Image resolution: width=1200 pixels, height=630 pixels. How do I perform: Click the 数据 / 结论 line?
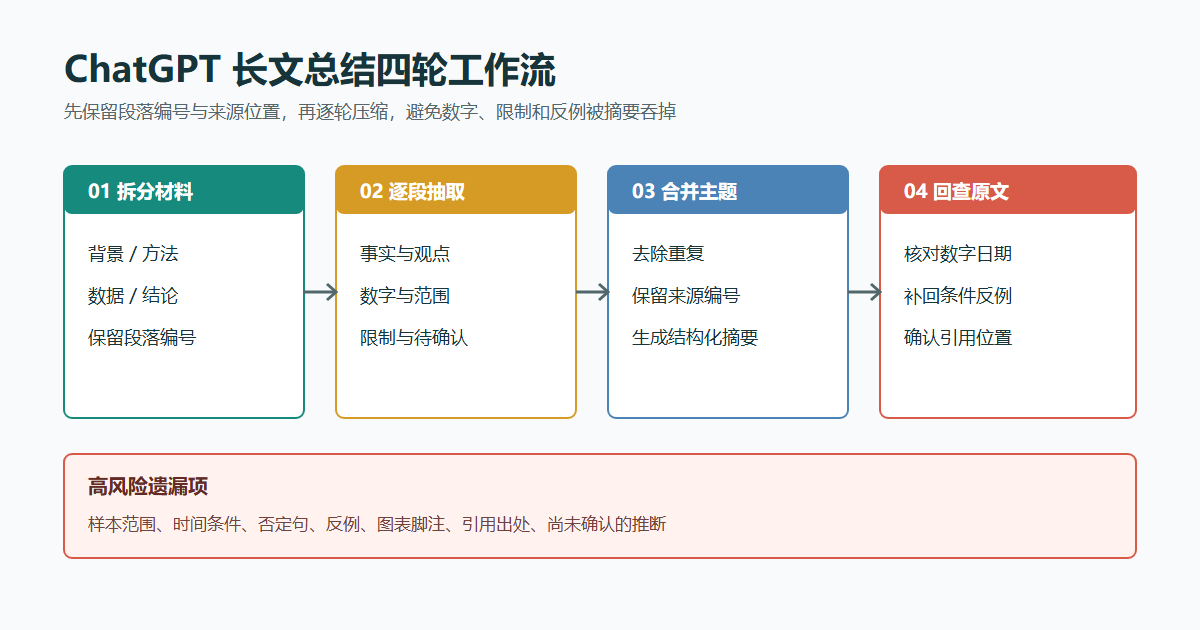pyautogui.click(x=133, y=296)
